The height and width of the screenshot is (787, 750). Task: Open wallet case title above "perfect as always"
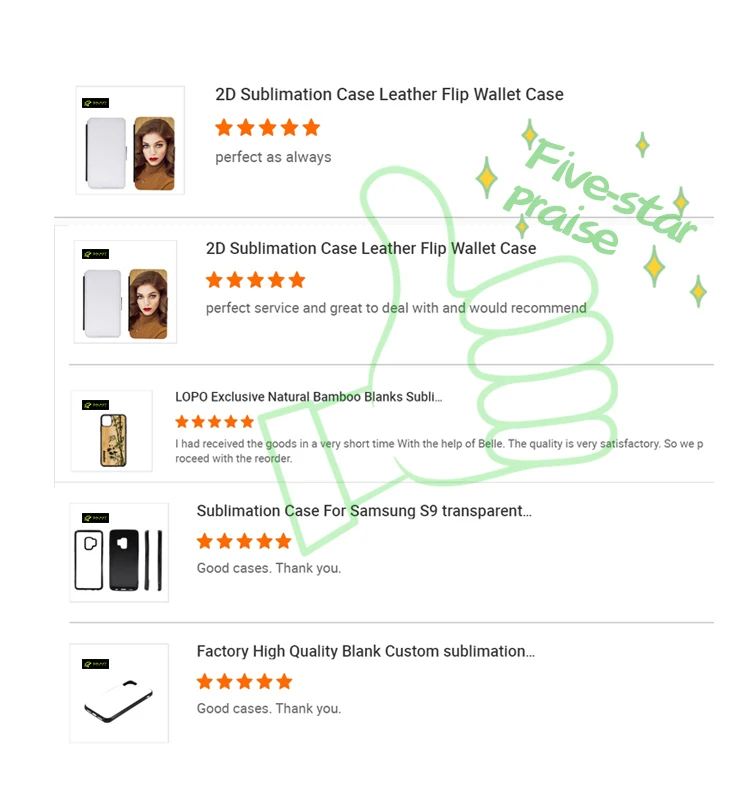389,94
